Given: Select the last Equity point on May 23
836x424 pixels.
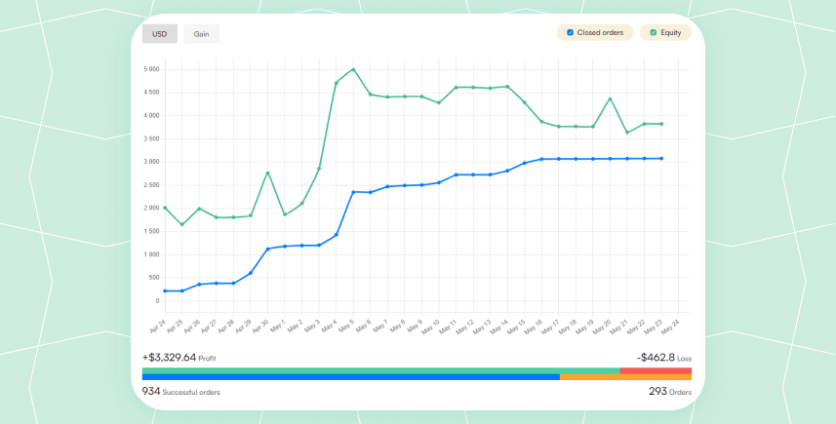Looking at the screenshot, I should pos(661,124).
